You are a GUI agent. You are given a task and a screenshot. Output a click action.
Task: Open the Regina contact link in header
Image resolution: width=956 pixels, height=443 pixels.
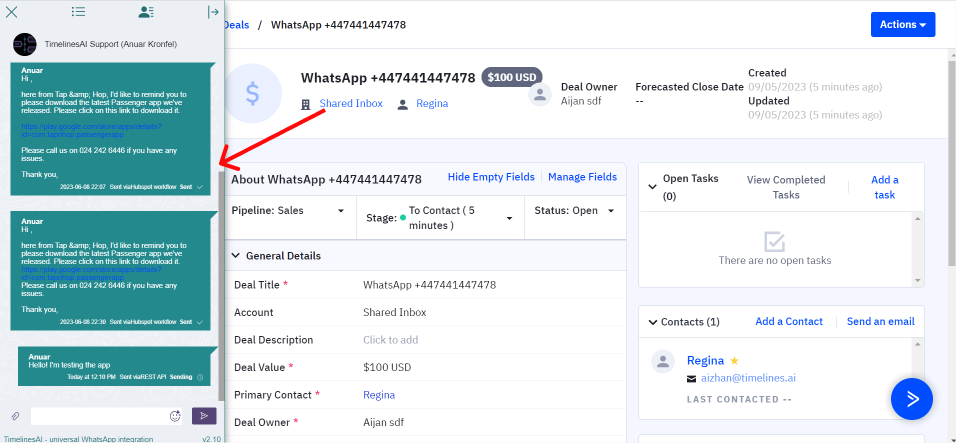tap(432, 104)
